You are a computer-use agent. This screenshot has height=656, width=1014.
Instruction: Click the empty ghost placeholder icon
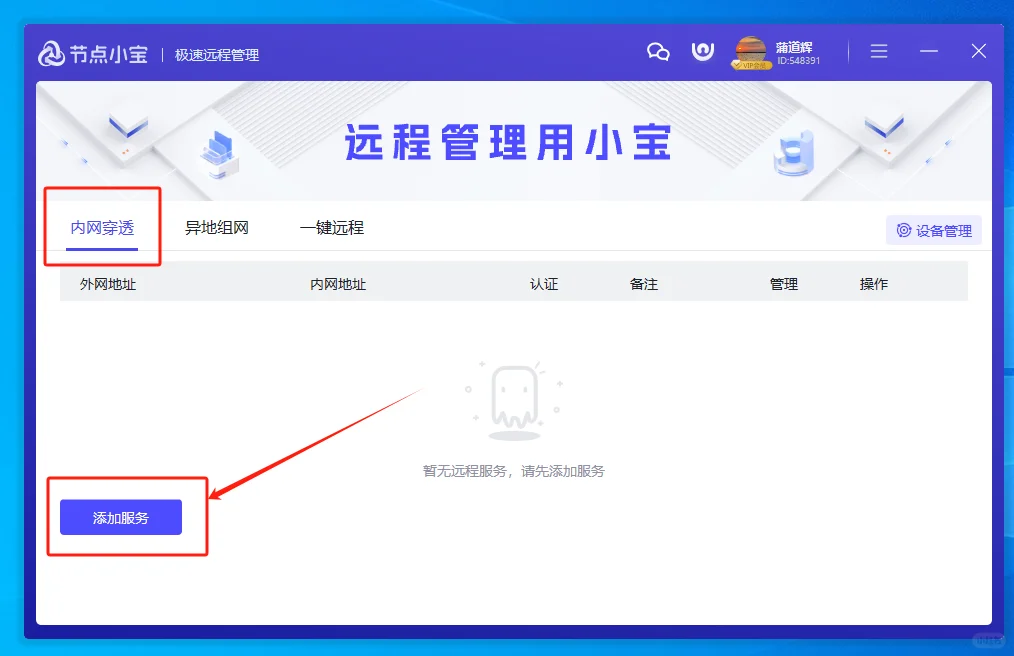pos(514,401)
